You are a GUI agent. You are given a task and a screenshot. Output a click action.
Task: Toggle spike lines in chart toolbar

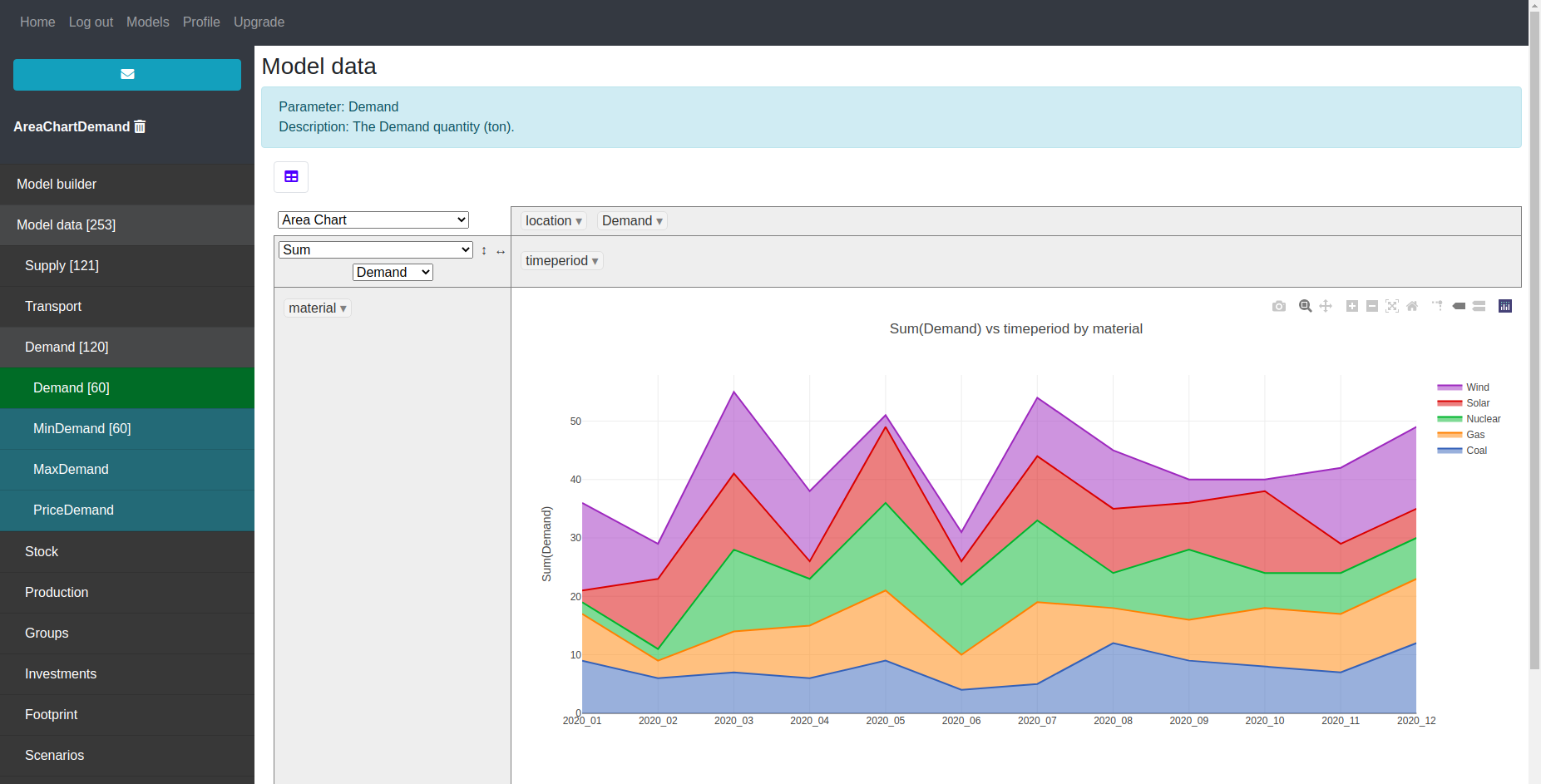[x=1437, y=306]
